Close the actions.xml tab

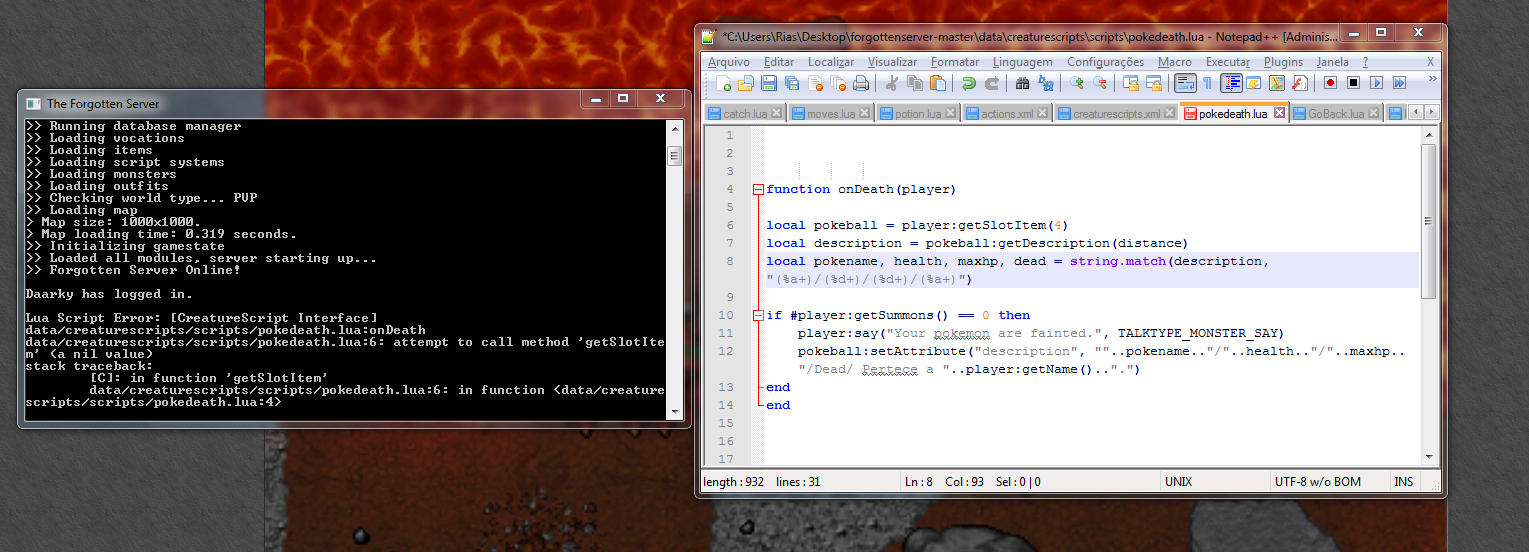pos(1042,113)
